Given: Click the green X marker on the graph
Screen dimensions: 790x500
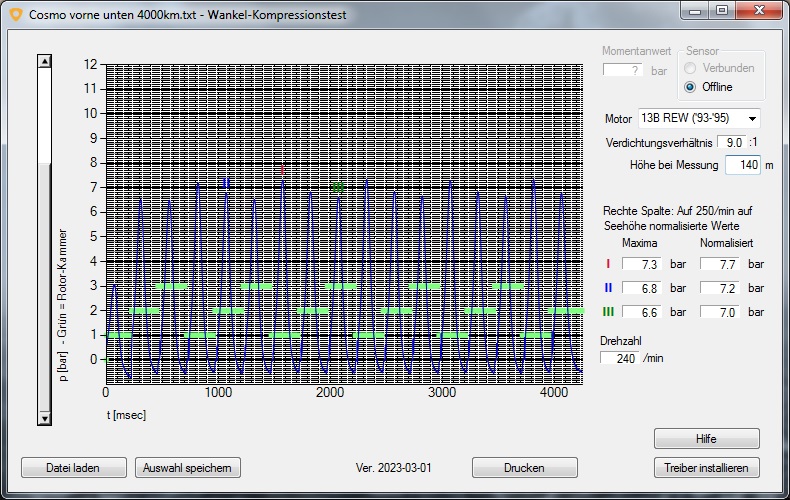Looking at the screenshot, I should (338, 187).
